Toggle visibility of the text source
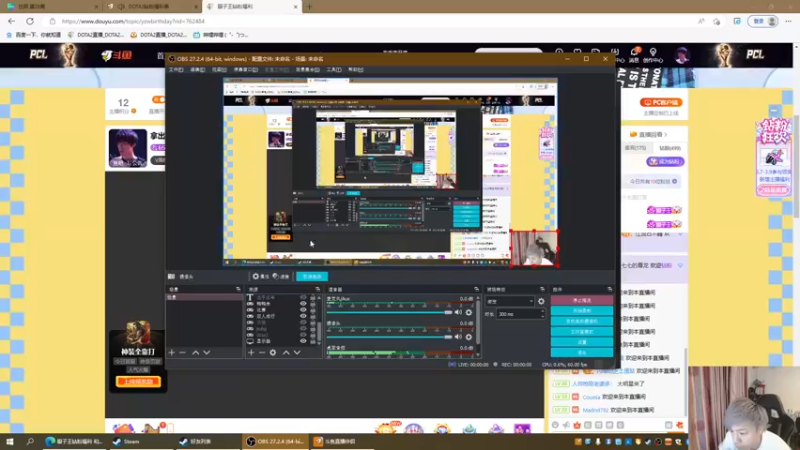The image size is (800, 450). coord(303,297)
